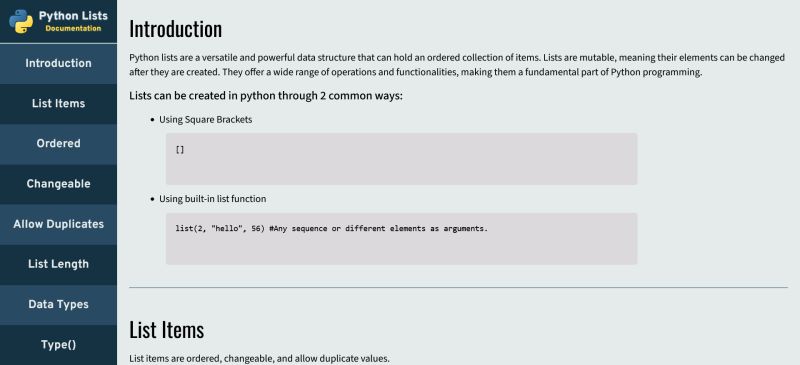Open the Introduction sidebar link
Screen dimensions: 800x365
tap(58, 63)
